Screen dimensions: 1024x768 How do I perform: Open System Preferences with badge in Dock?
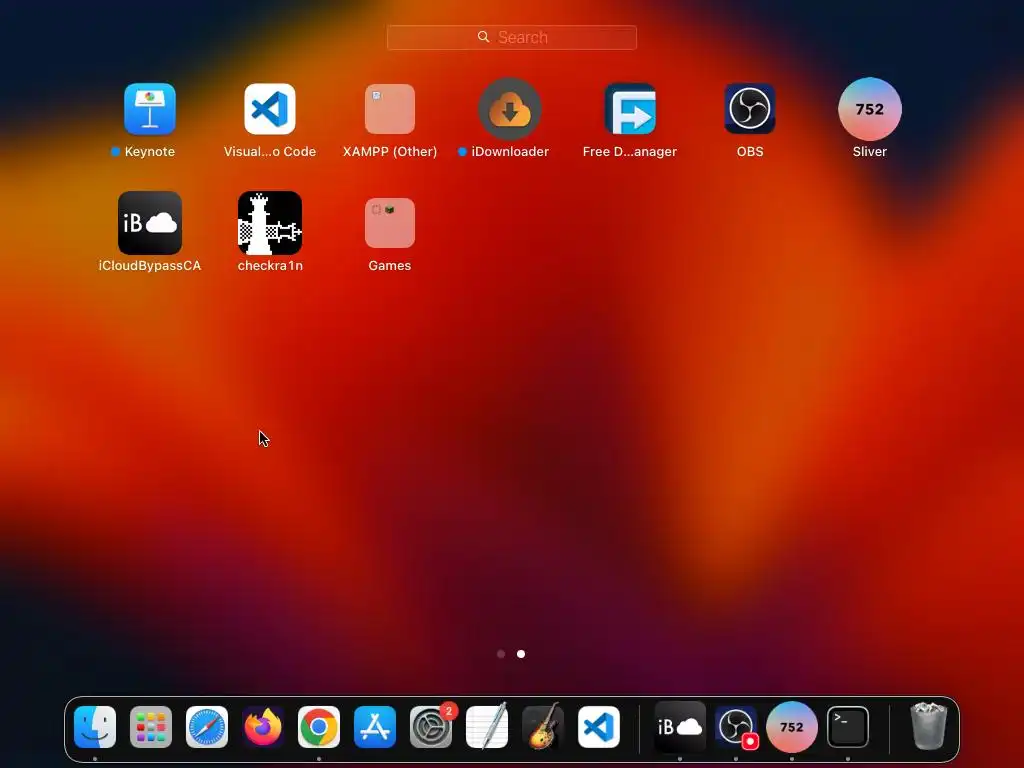(x=431, y=726)
